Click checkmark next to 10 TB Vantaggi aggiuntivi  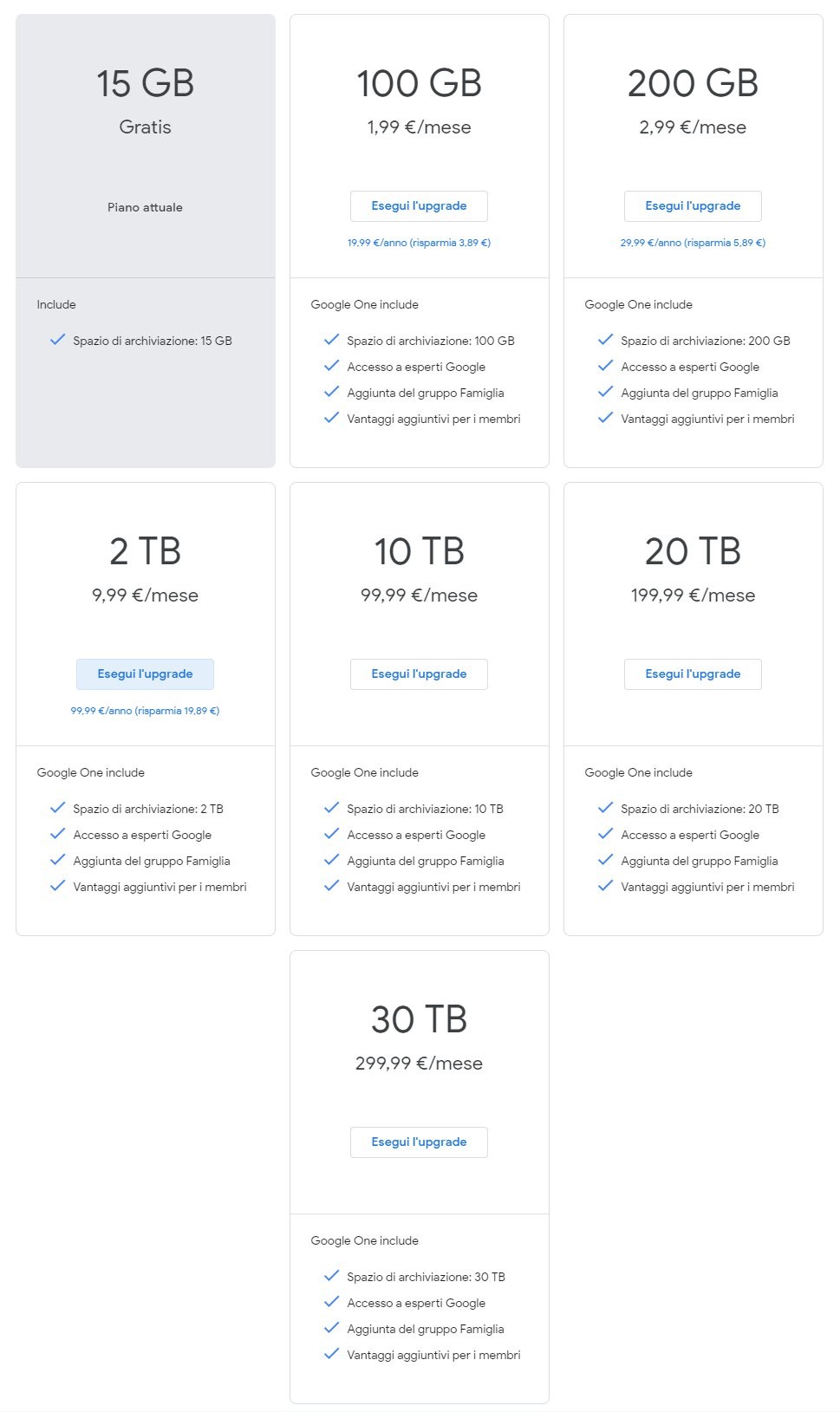pos(331,886)
